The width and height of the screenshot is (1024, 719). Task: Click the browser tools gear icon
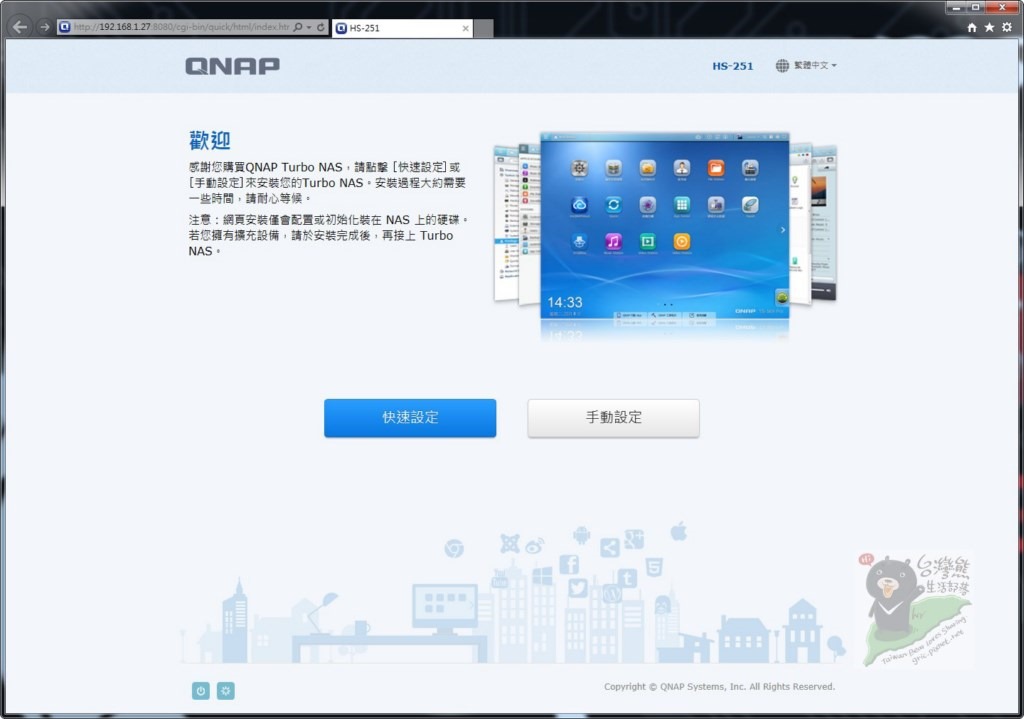1007,27
